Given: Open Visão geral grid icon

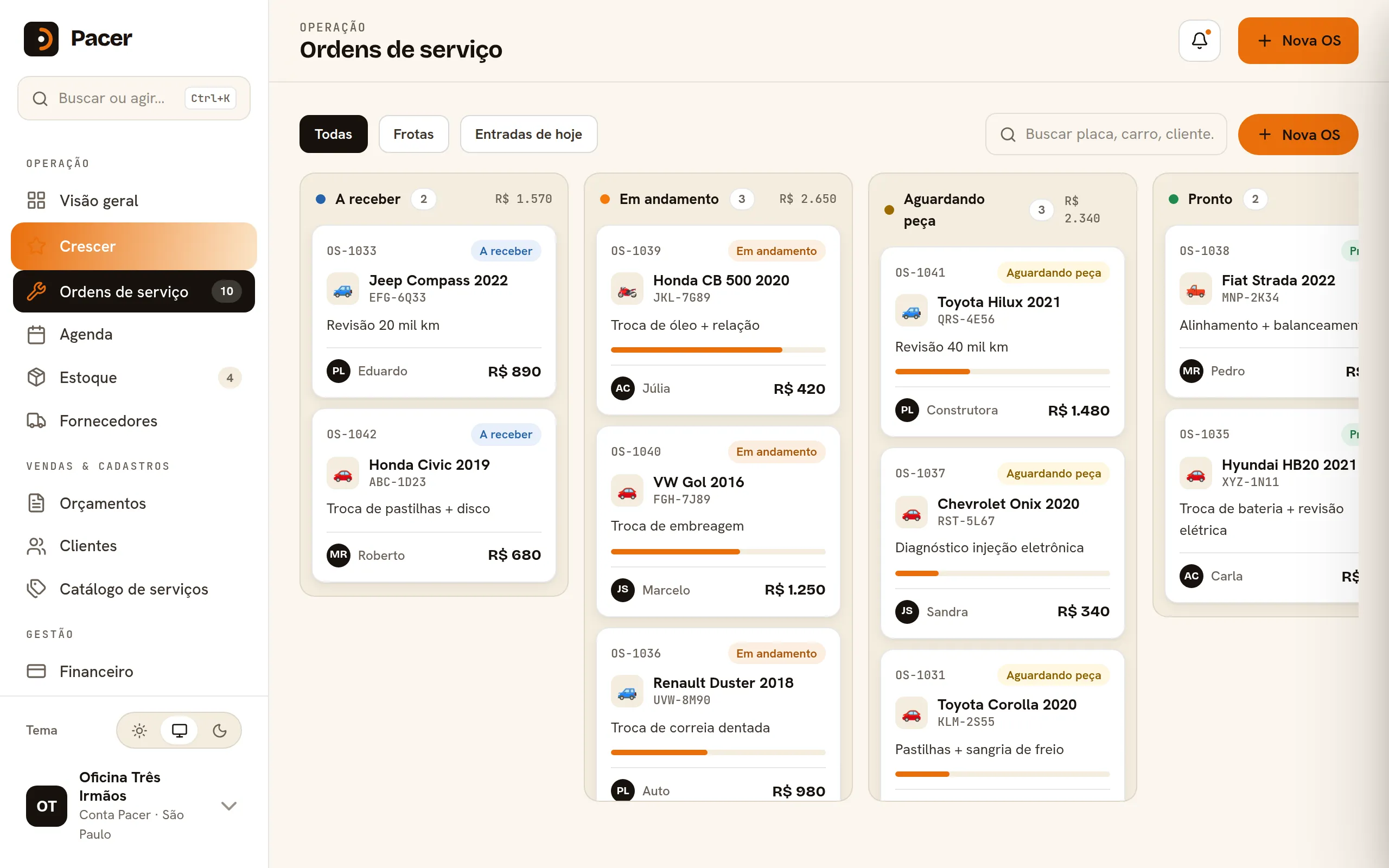Looking at the screenshot, I should tap(36, 200).
